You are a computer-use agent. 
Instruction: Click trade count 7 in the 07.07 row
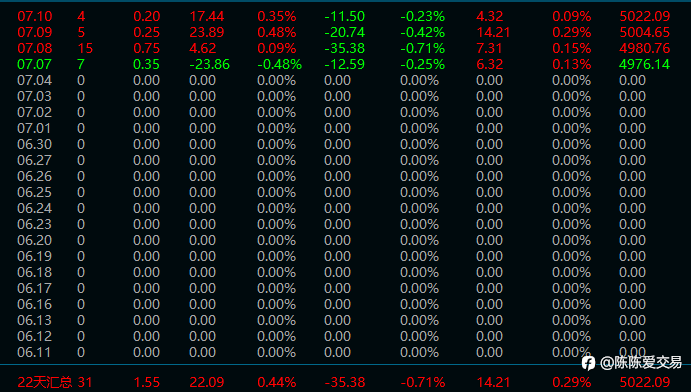click(81, 64)
